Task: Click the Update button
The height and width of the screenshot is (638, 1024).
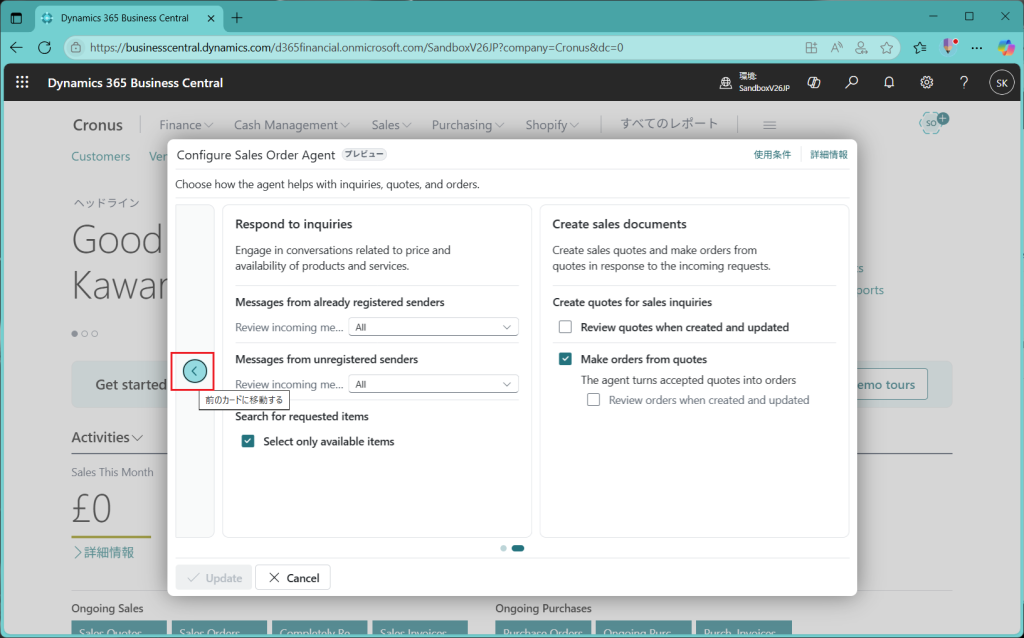Action: pyautogui.click(x=214, y=577)
